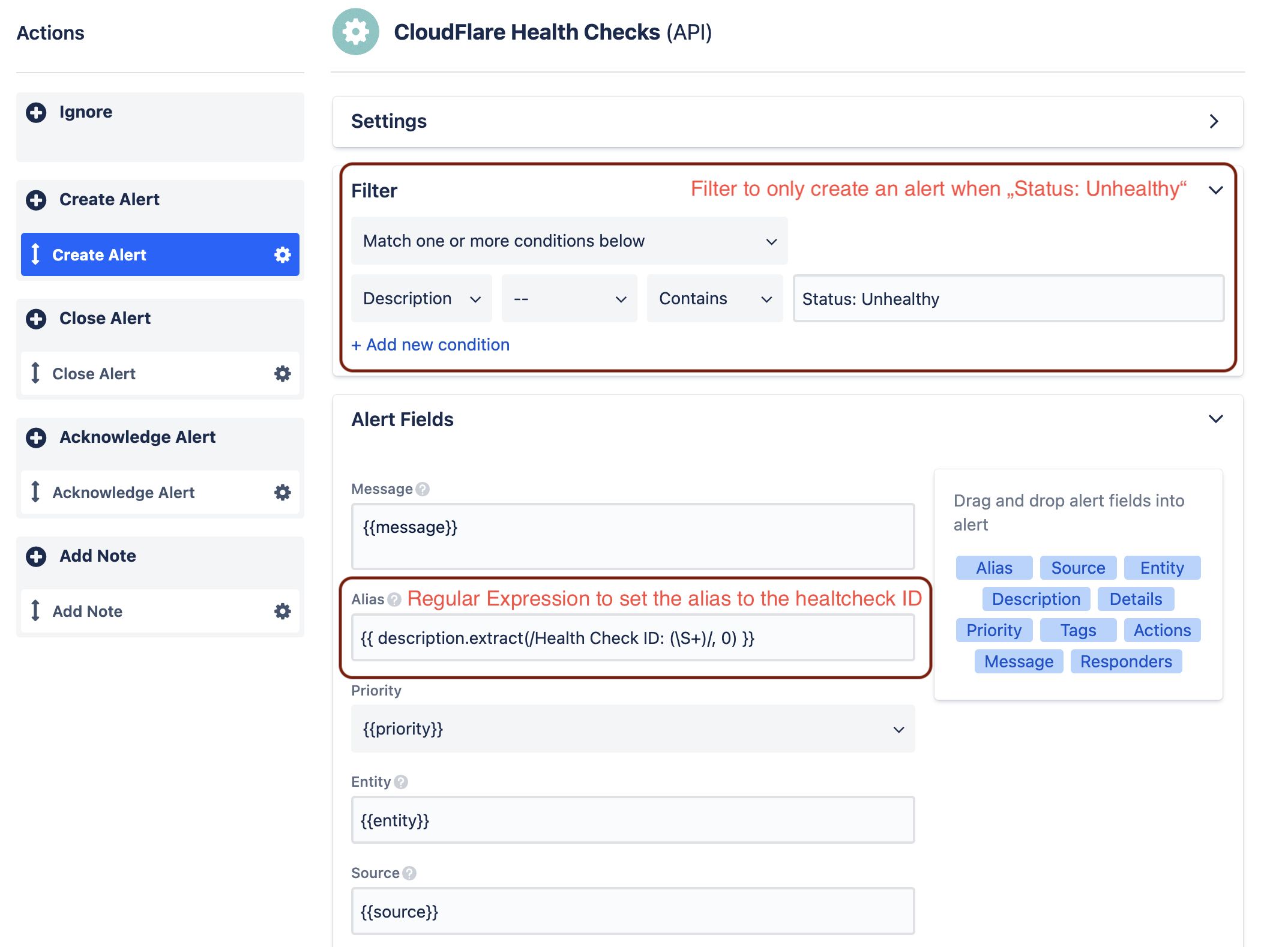Click the plus icon next to Ignore
Viewport: 1288px width, 947px height.
[36, 112]
